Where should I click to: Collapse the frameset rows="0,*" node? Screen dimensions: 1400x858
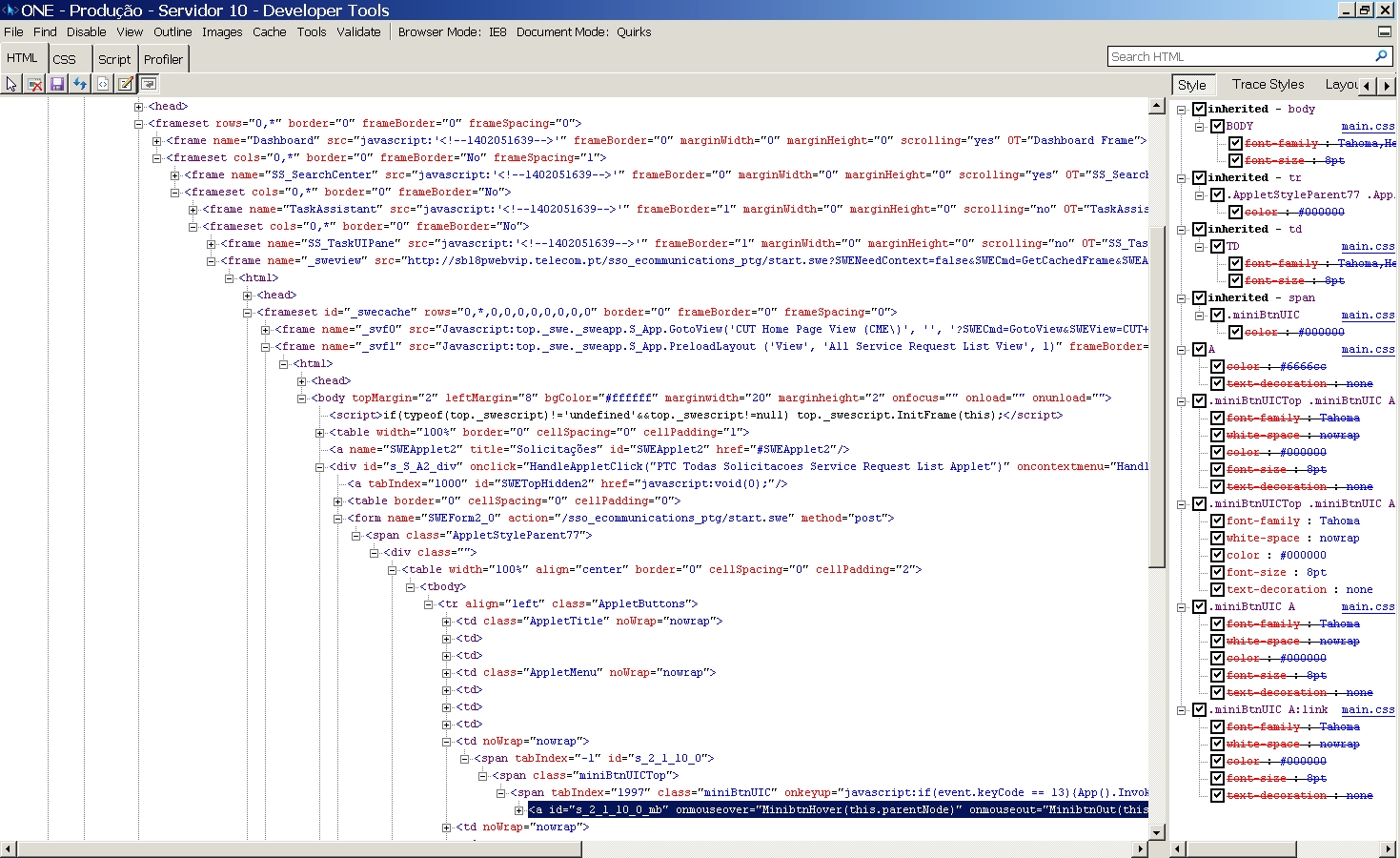point(138,124)
